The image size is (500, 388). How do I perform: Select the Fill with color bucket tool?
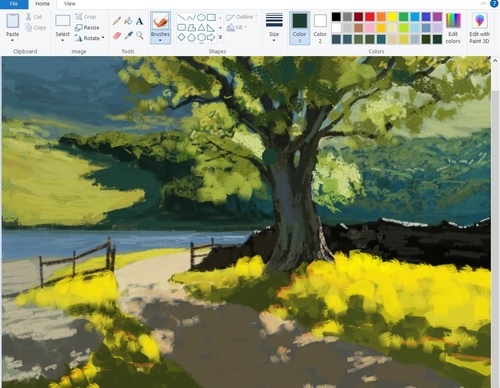128,21
